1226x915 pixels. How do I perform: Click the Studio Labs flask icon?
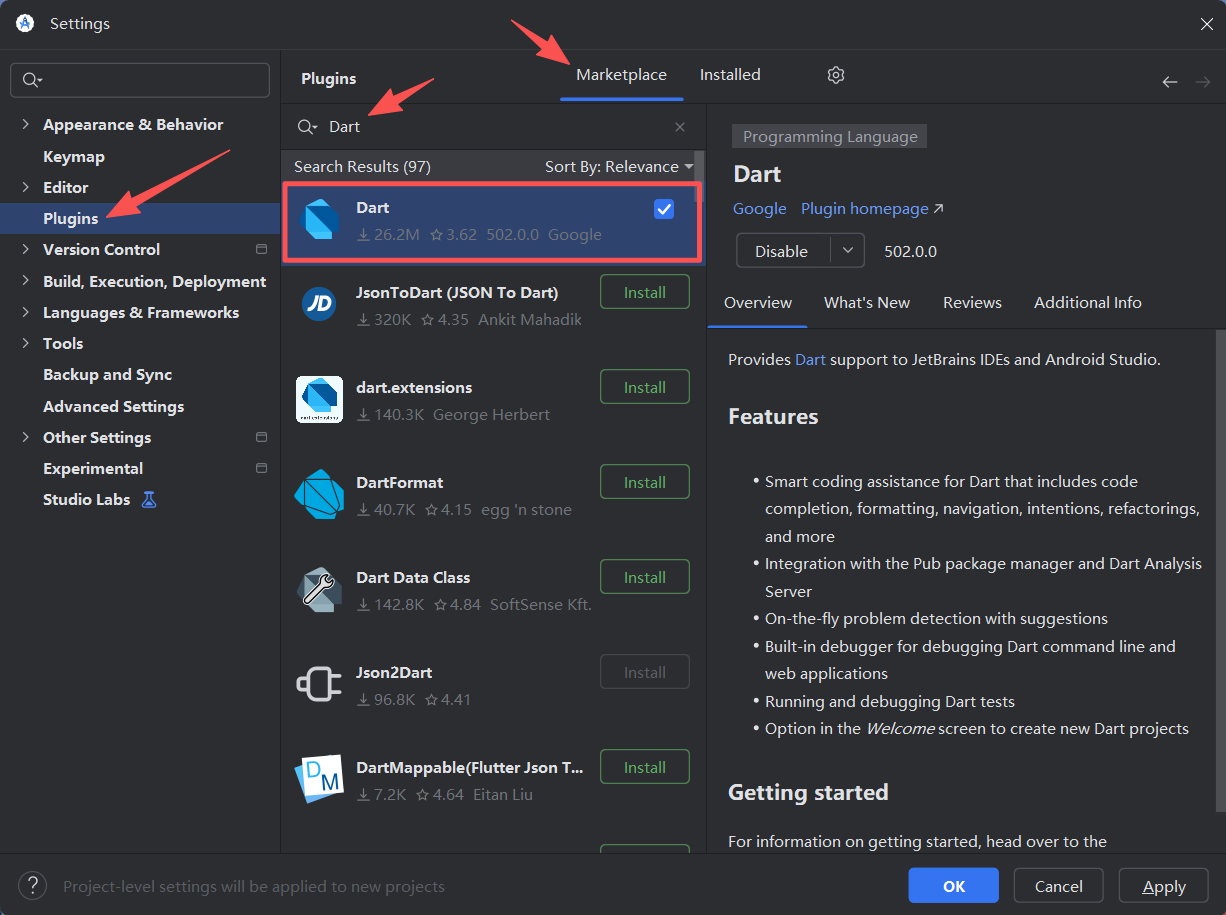pos(149,499)
